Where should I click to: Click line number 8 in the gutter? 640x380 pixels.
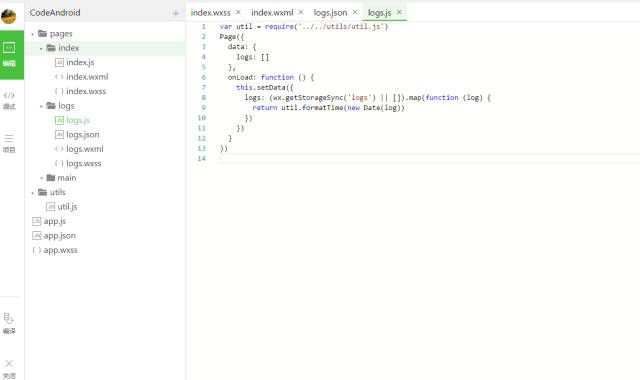pyautogui.click(x=204, y=98)
